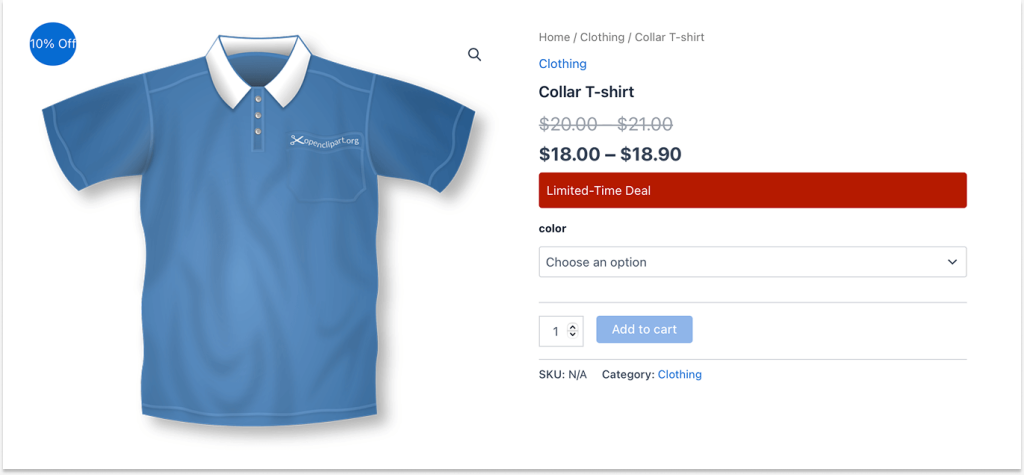The image size is (1024, 475).
Task: Click the color attribute label
Action: [x=552, y=228]
